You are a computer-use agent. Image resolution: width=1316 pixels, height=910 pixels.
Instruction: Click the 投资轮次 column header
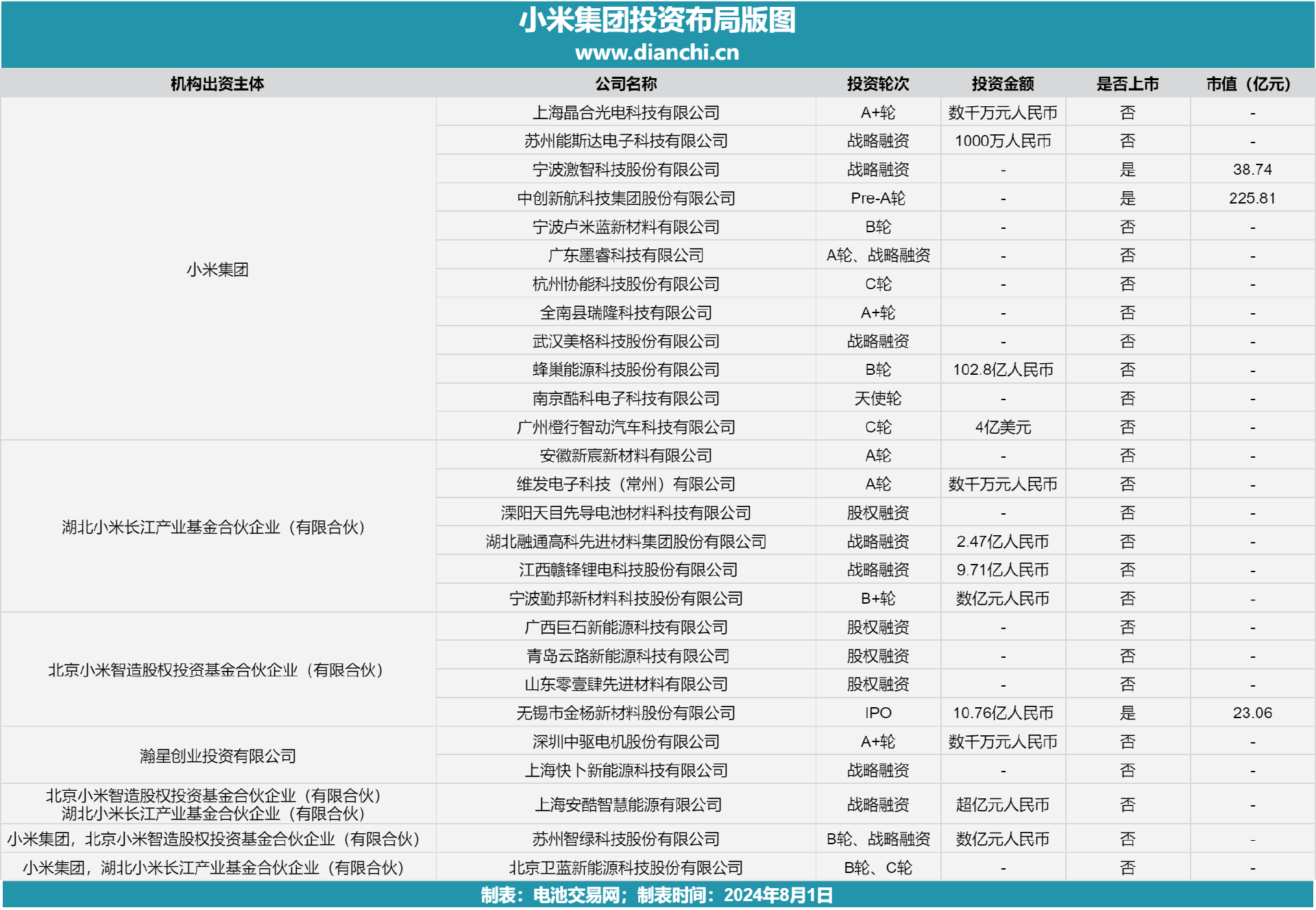878,84
